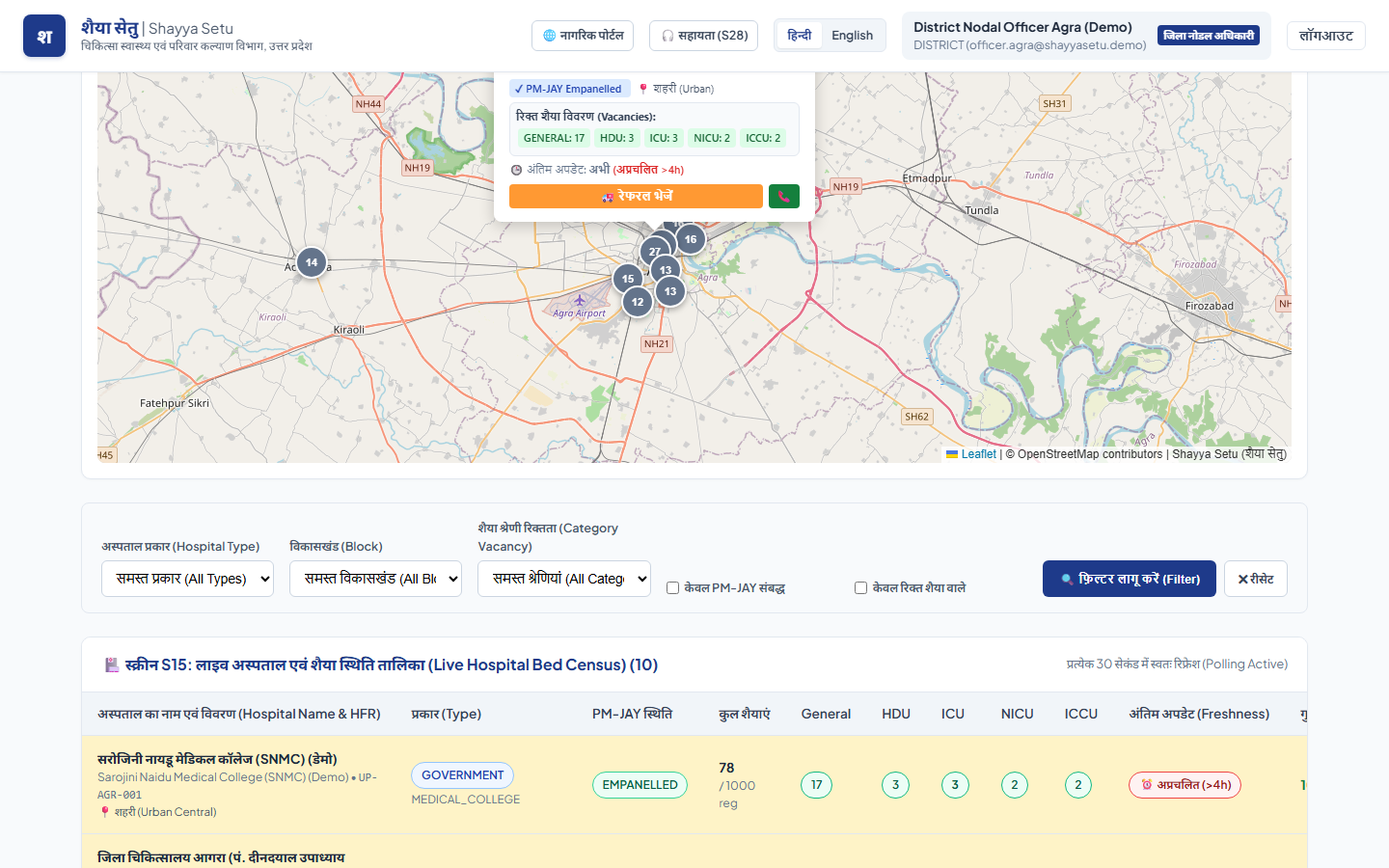Click the NICU column header

pos(1018,714)
